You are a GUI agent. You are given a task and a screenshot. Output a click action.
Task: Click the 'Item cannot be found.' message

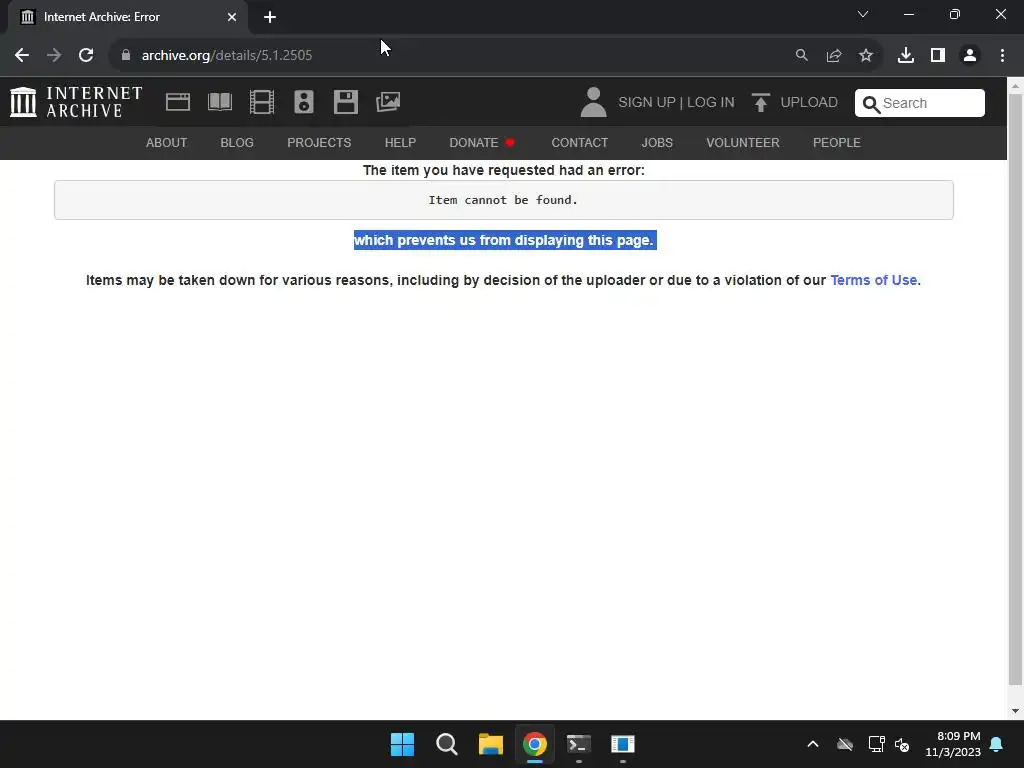(x=503, y=200)
